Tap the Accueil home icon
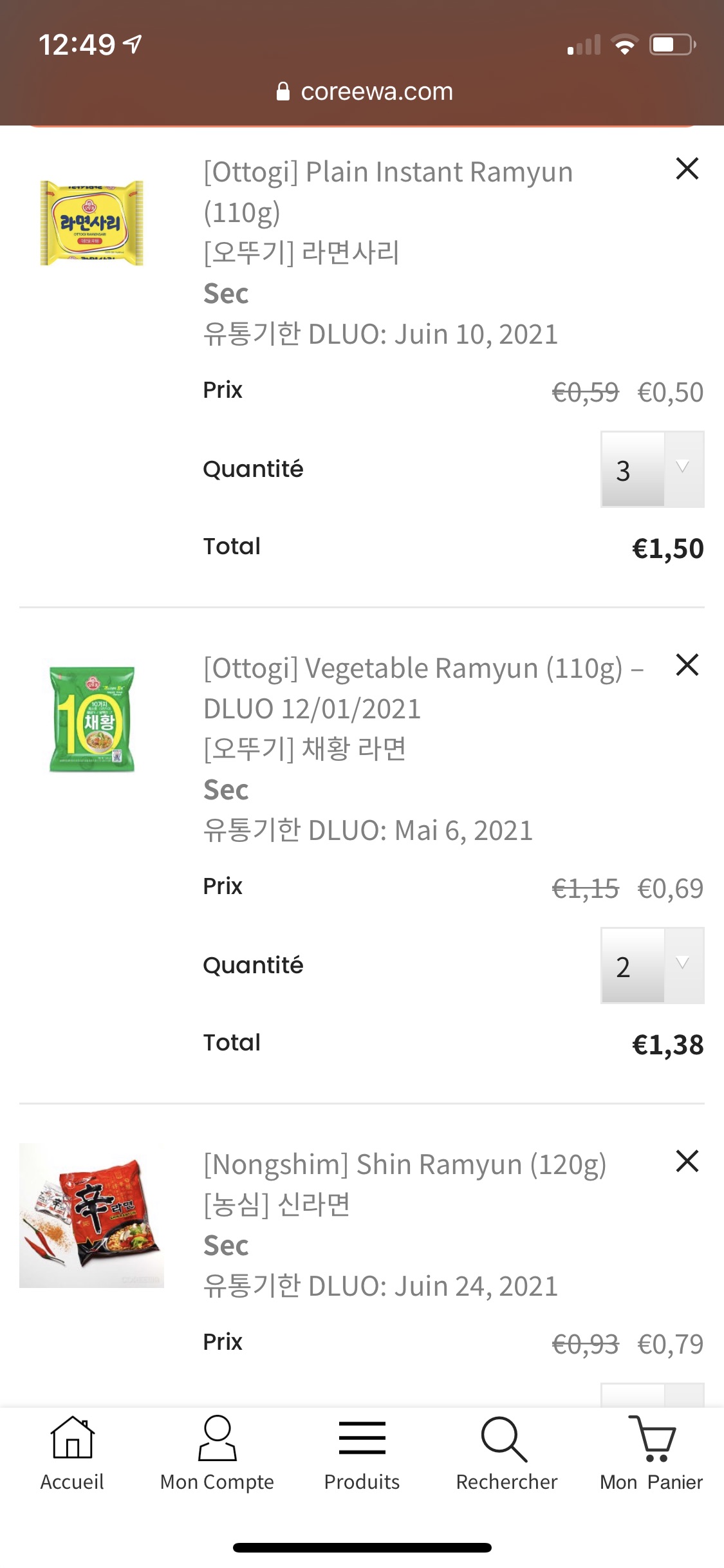Viewport: 724px width, 1568px height. [x=72, y=1439]
